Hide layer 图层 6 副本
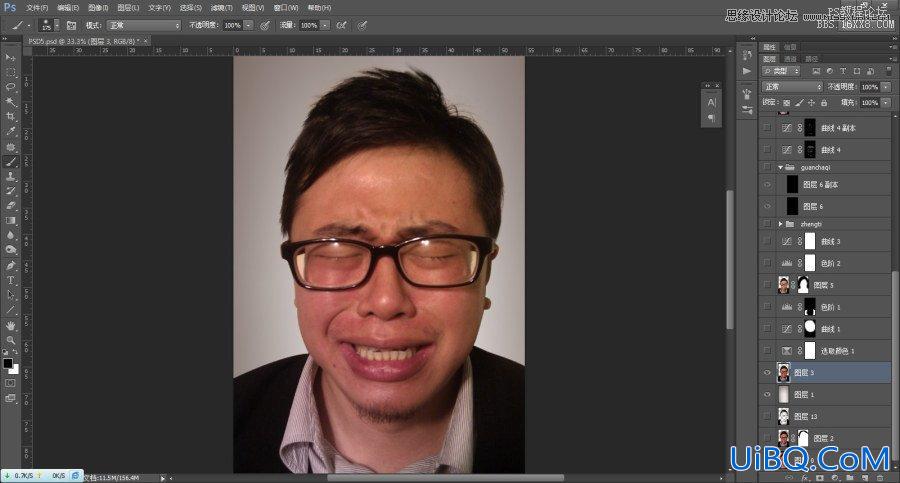The height and width of the screenshot is (483, 900). (767, 184)
